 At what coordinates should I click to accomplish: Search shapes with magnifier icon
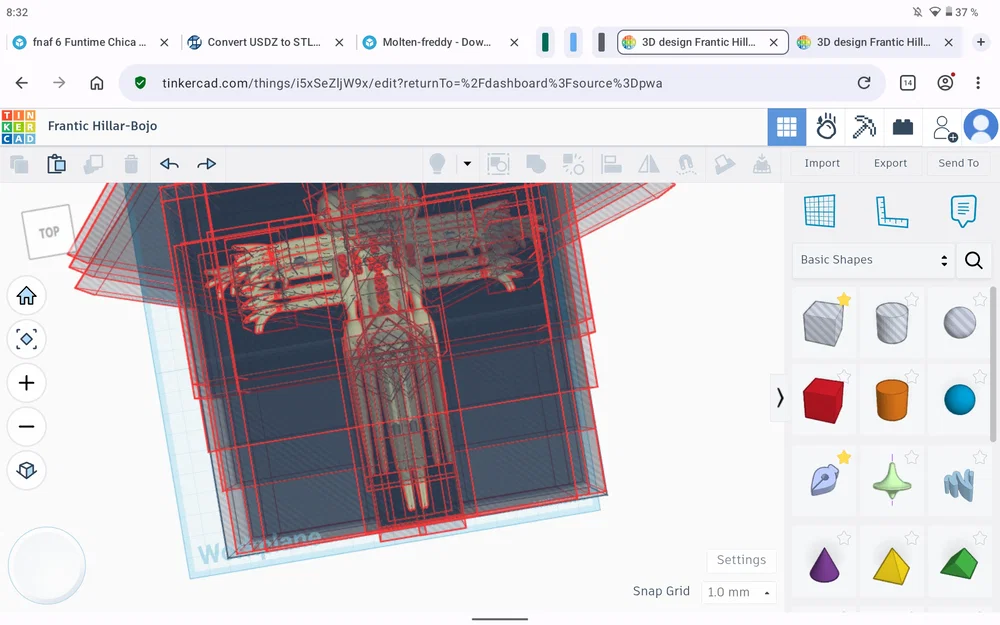[x=973, y=260]
